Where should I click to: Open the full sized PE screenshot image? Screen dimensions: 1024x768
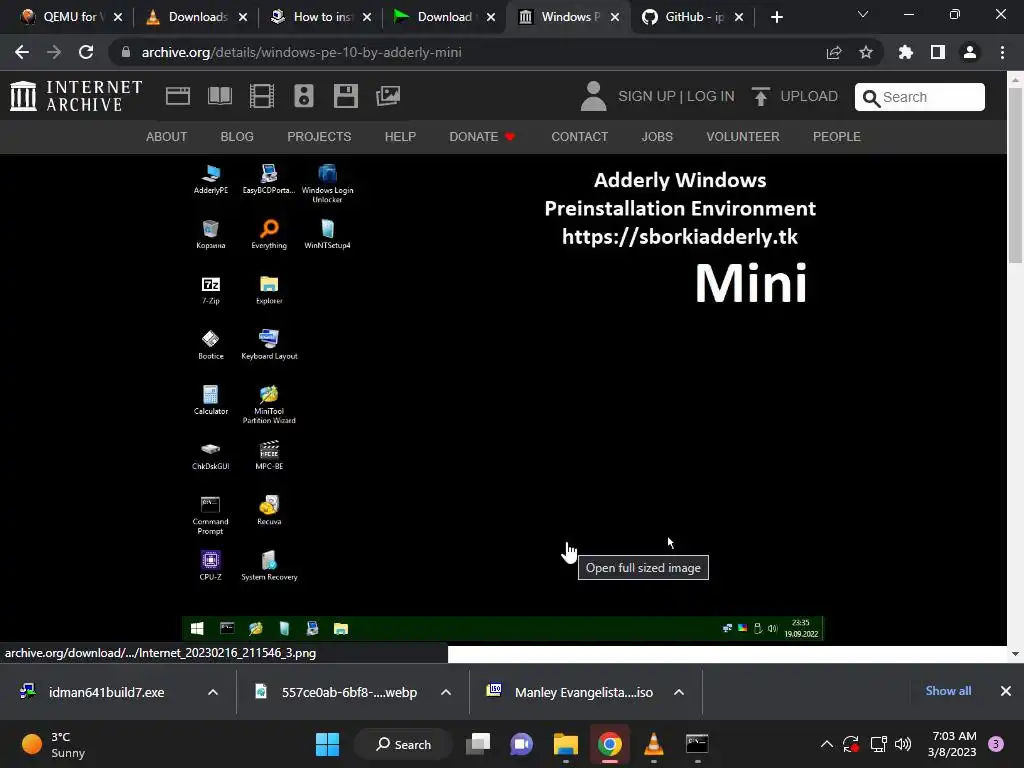(x=502, y=400)
